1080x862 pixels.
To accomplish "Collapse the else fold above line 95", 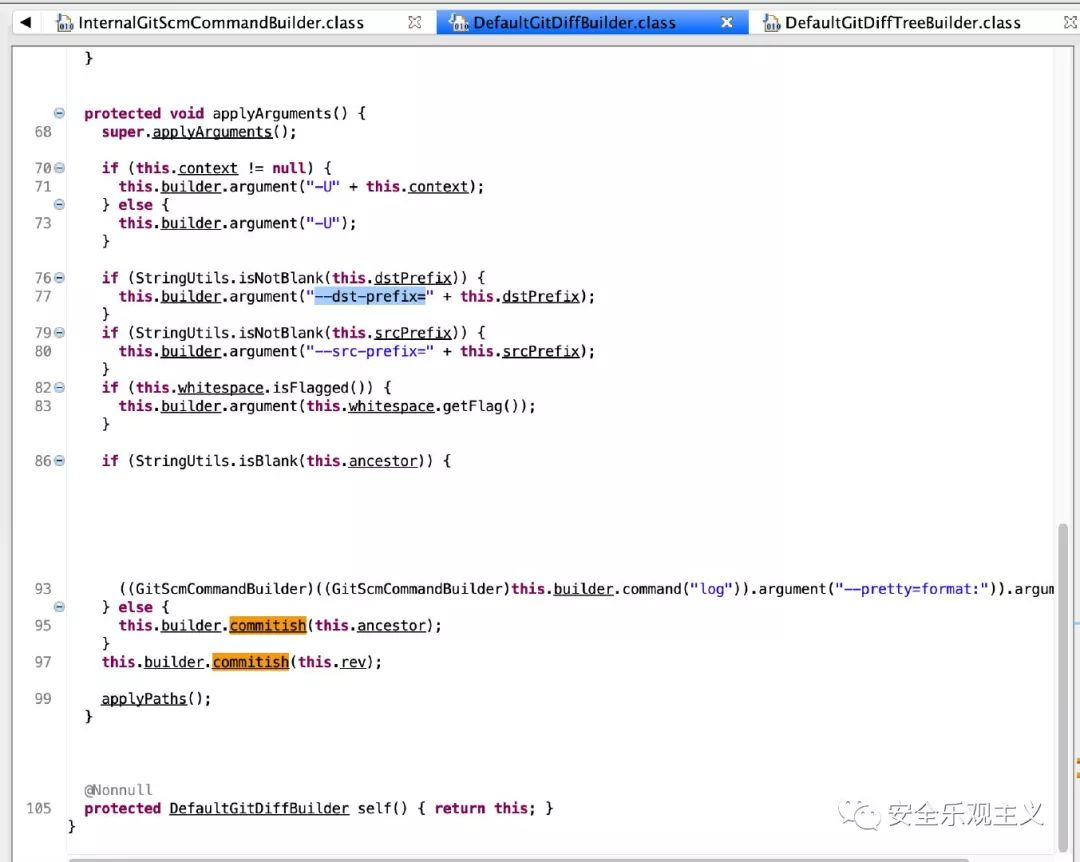I will click(59, 607).
